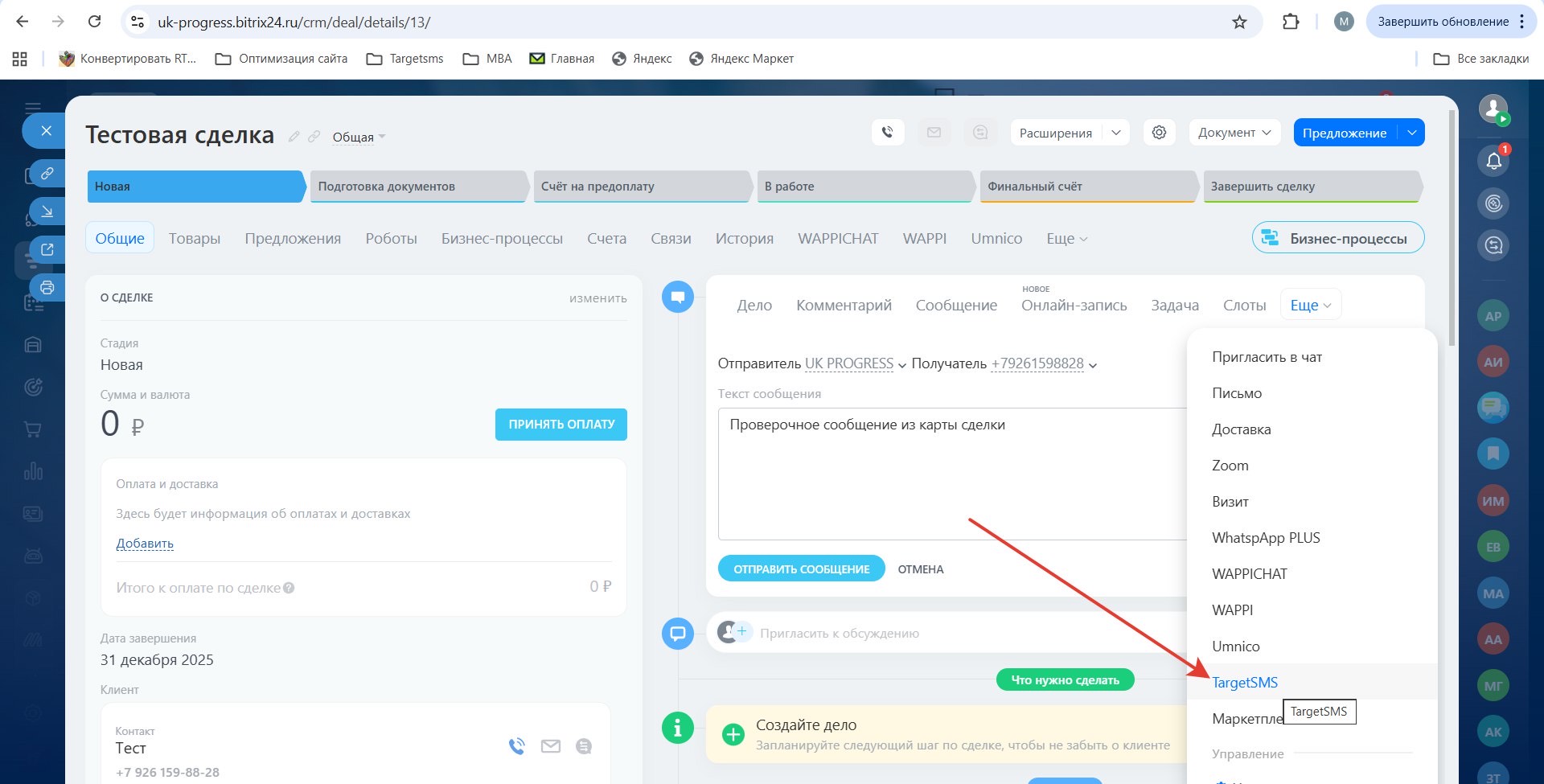The height and width of the screenshot is (784, 1544).
Task: Click the print side button
Action: tap(47, 288)
